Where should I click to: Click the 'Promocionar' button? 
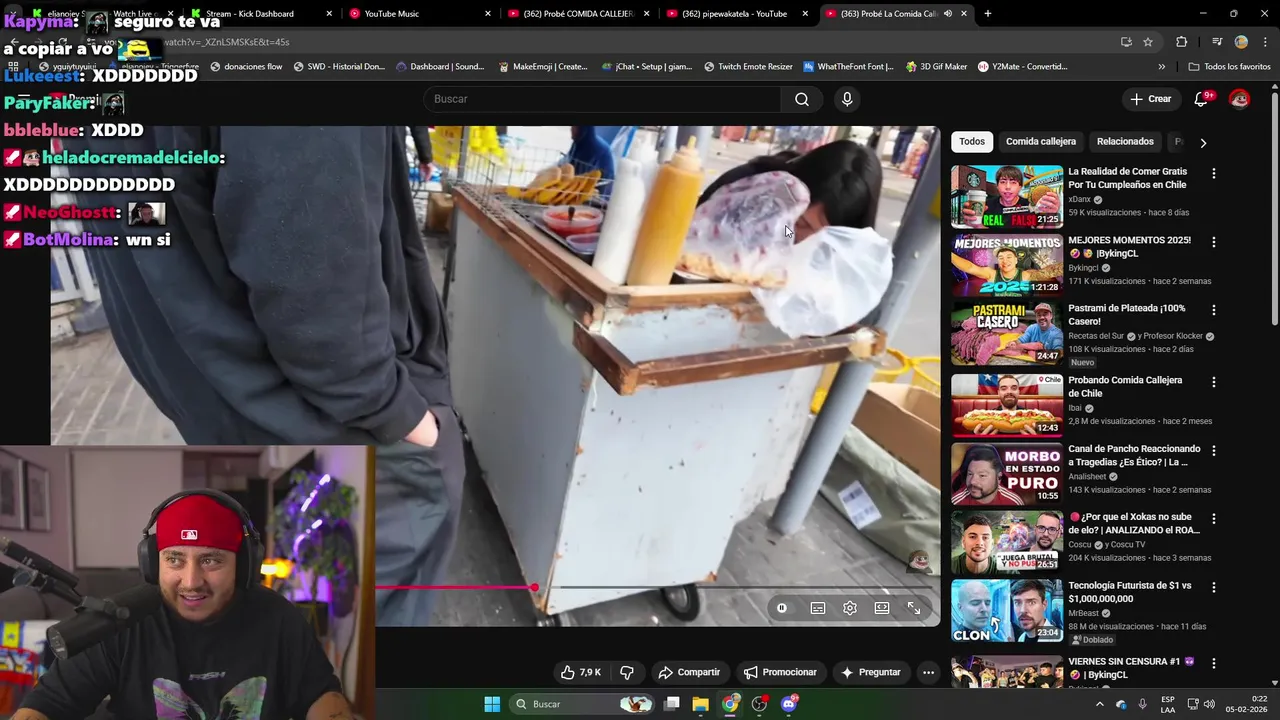coord(780,672)
